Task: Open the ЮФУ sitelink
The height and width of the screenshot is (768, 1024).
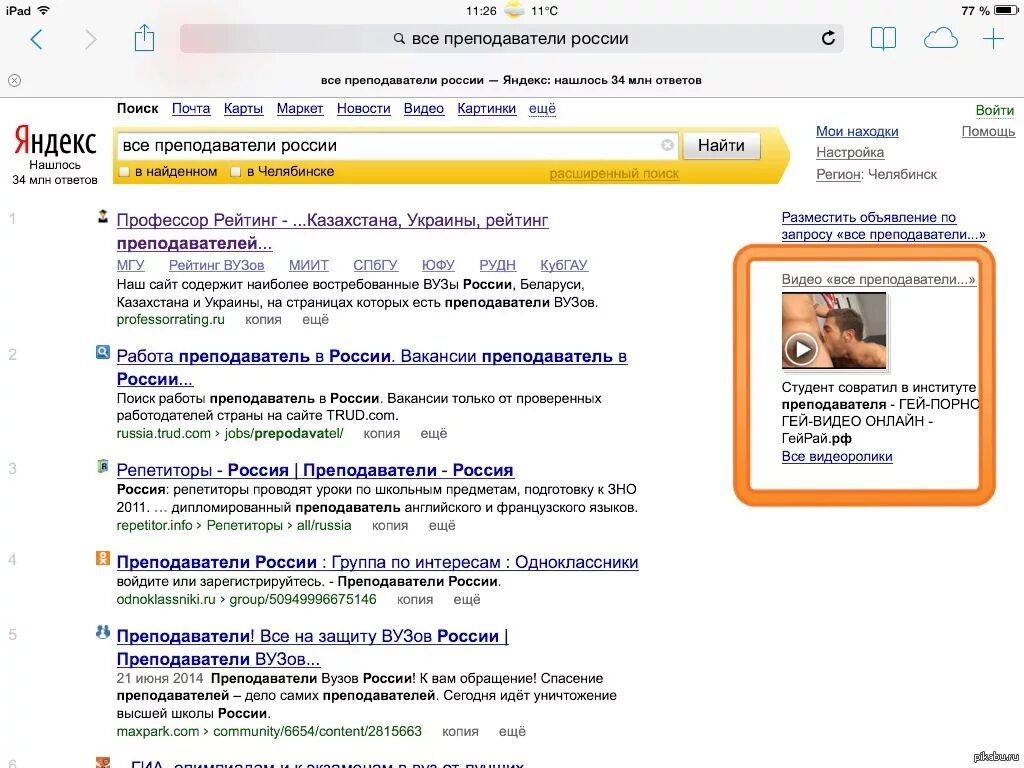Action: pyautogui.click(x=438, y=265)
